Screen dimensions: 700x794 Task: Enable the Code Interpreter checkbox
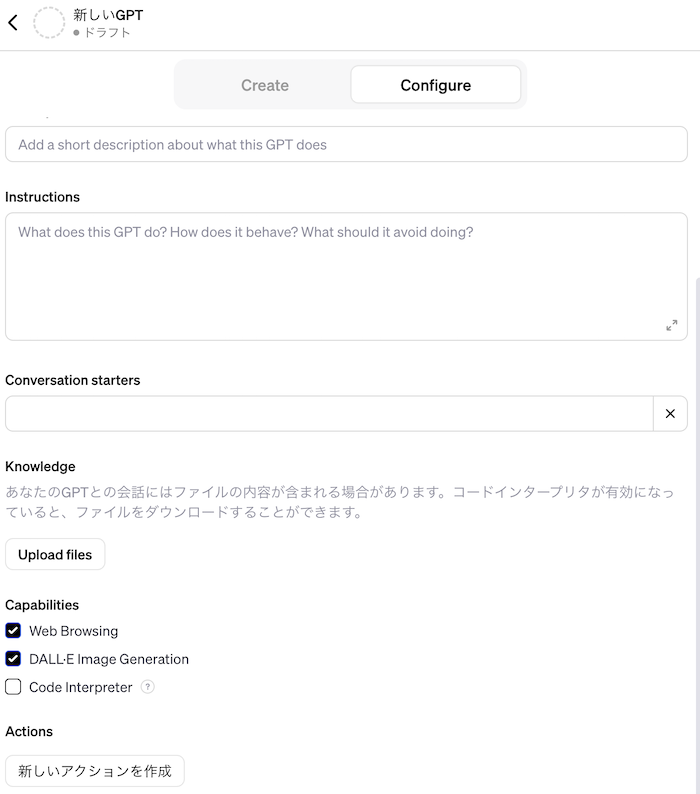point(13,687)
